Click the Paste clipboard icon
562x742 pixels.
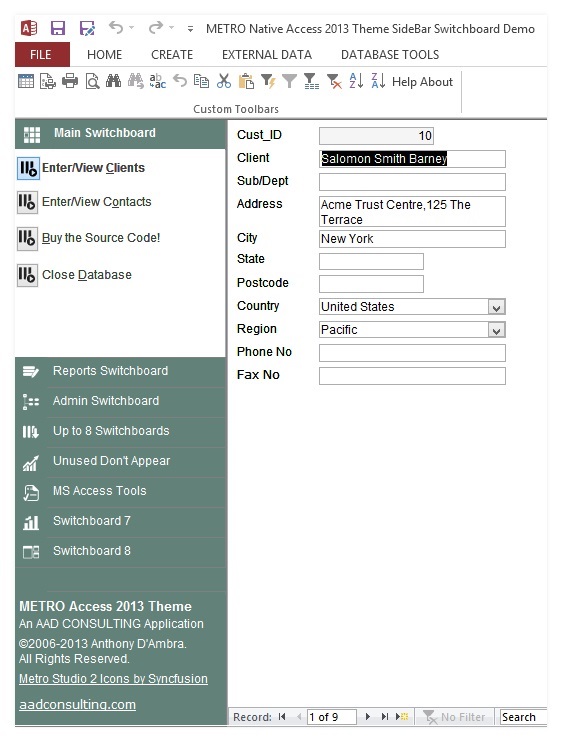click(x=246, y=81)
